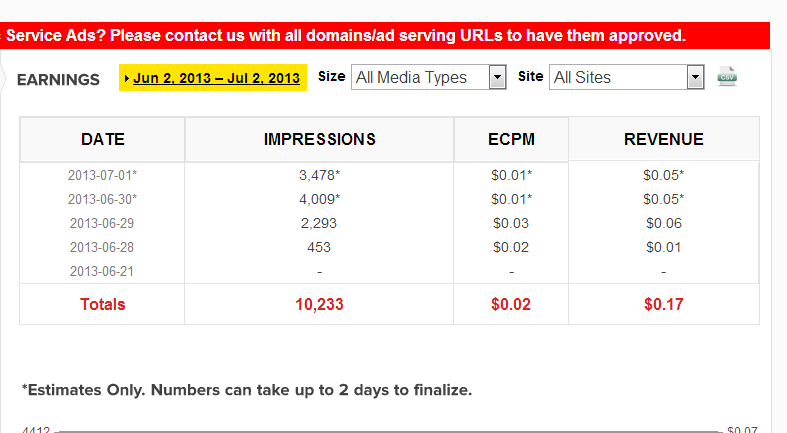The image size is (787, 433).
Task: Select the 2013-06-30 date cell
Action: pos(103,199)
